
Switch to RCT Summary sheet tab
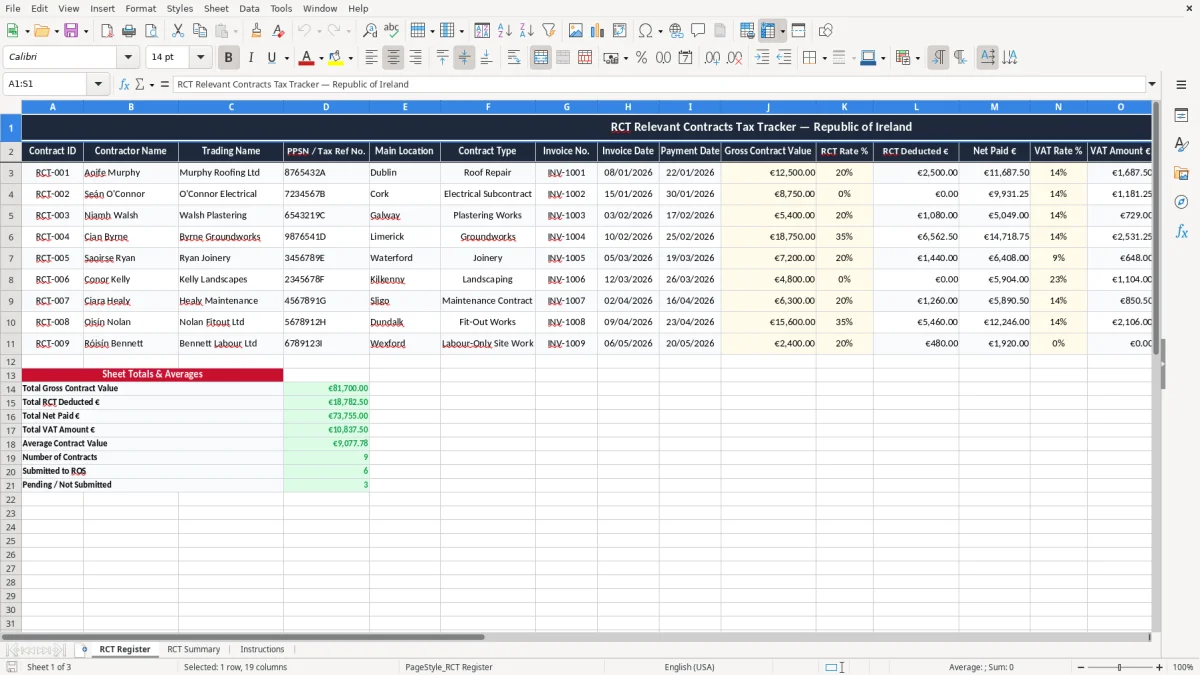pyautogui.click(x=193, y=649)
